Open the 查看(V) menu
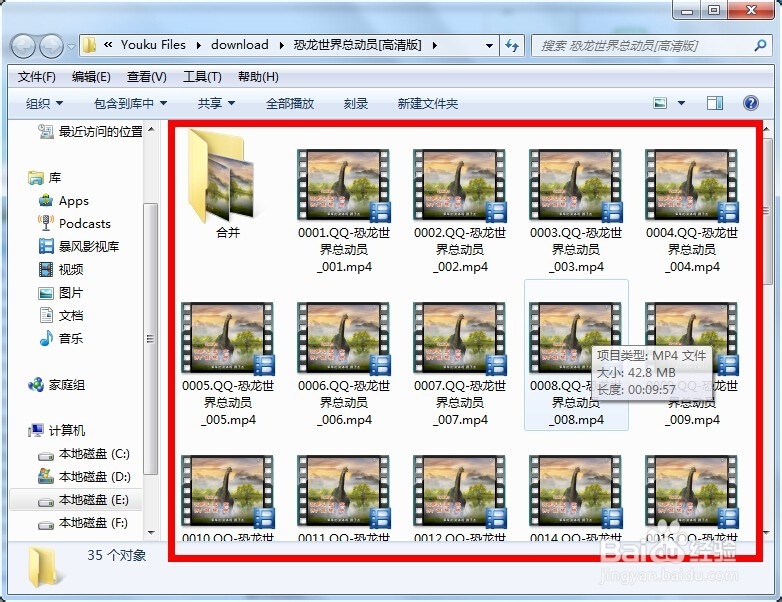The image size is (782, 602). coord(147,77)
